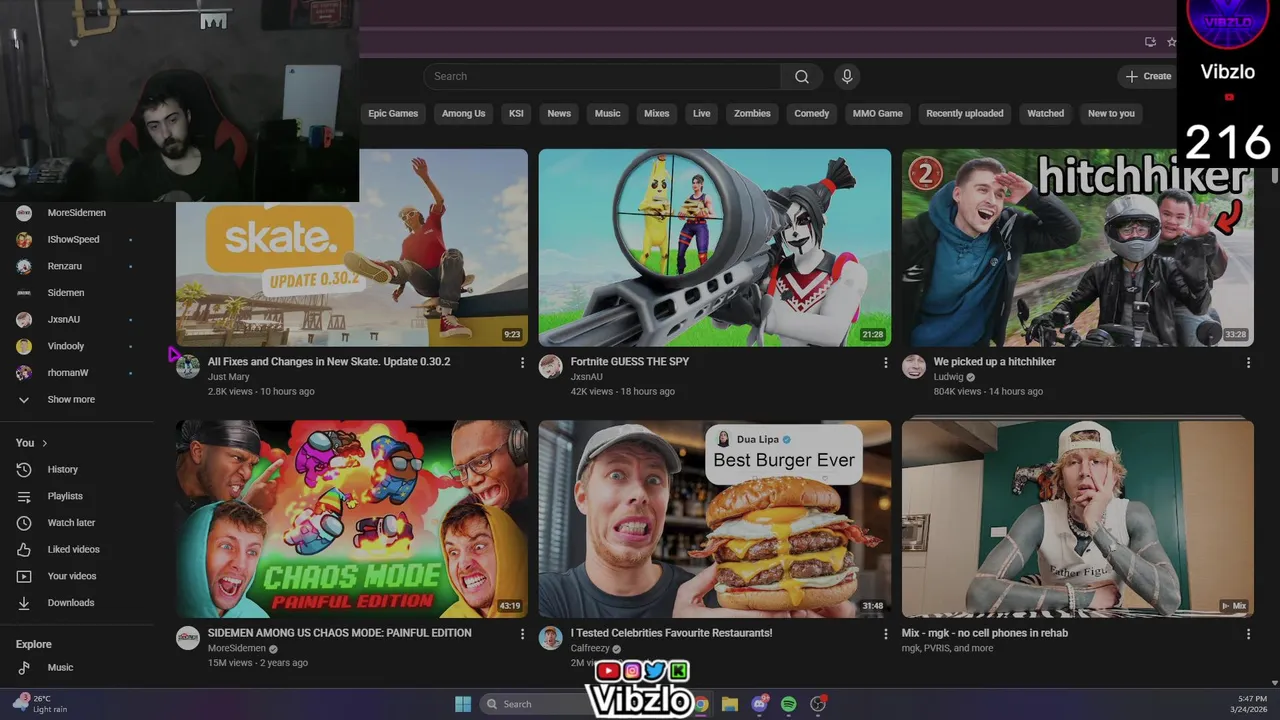Image resolution: width=1280 pixels, height=720 pixels.
Task: Open OBS Studio from the taskbar
Action: click(818, 704)
